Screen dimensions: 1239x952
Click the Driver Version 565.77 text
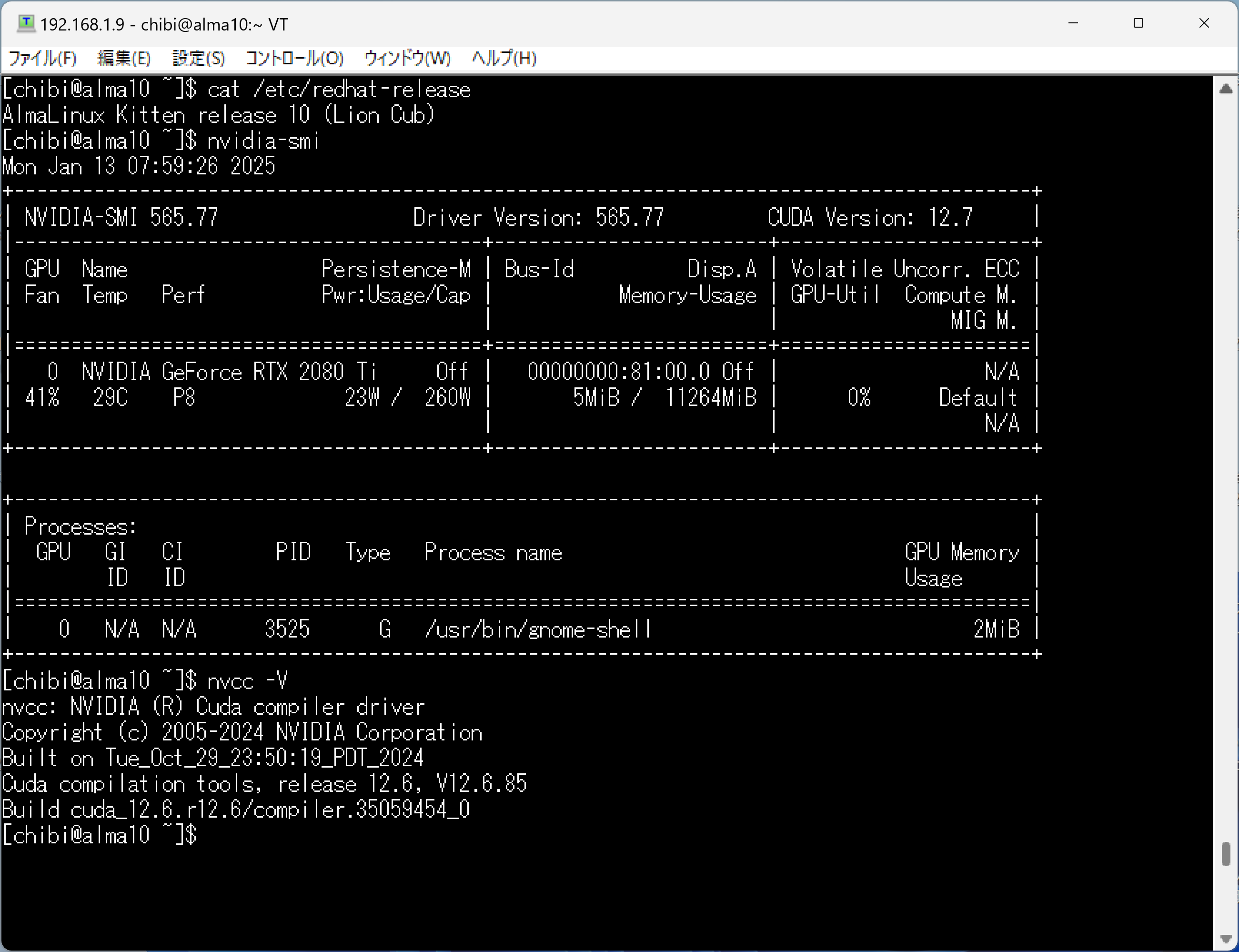538,218
